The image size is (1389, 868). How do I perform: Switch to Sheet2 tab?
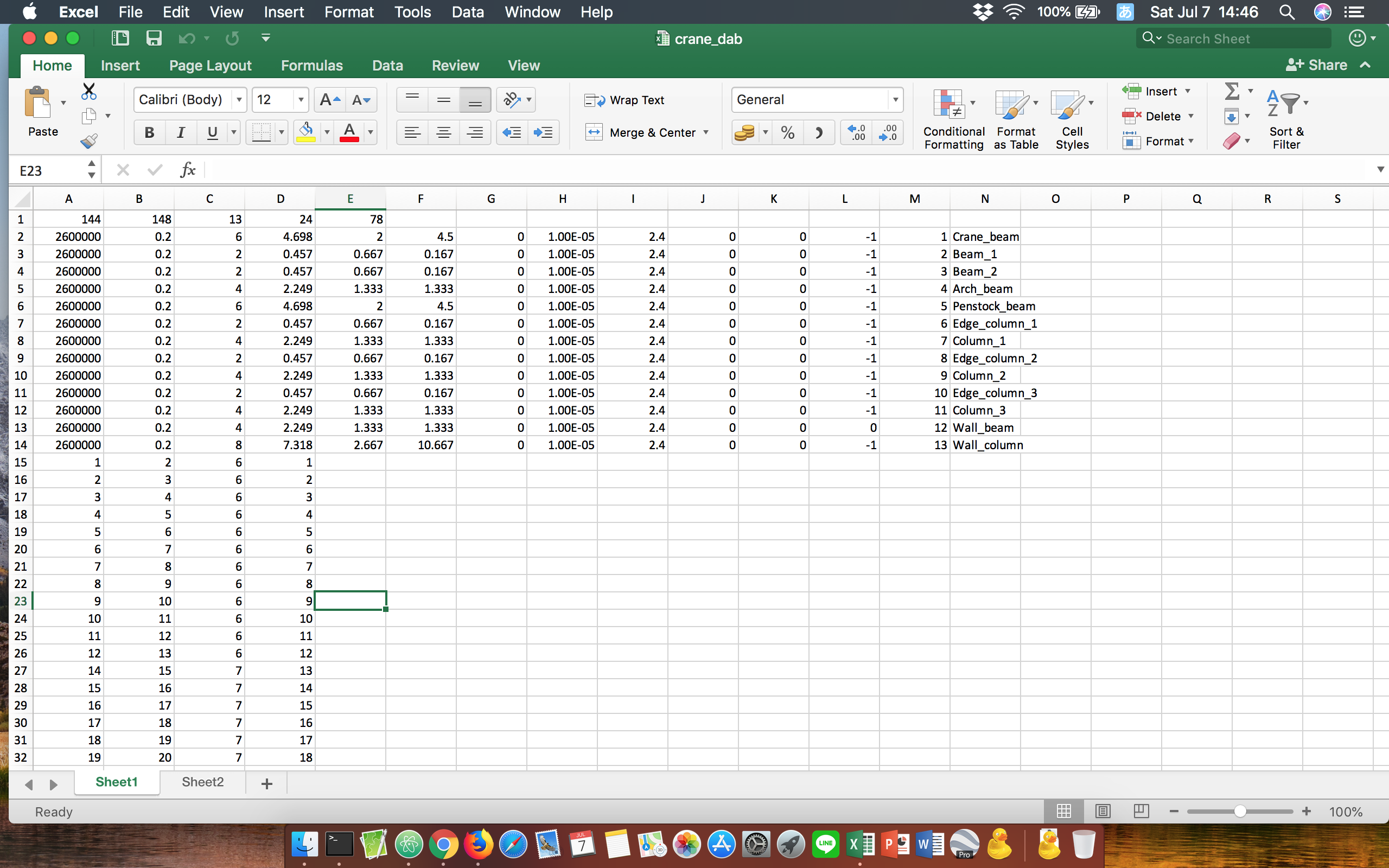coord(202,782)
